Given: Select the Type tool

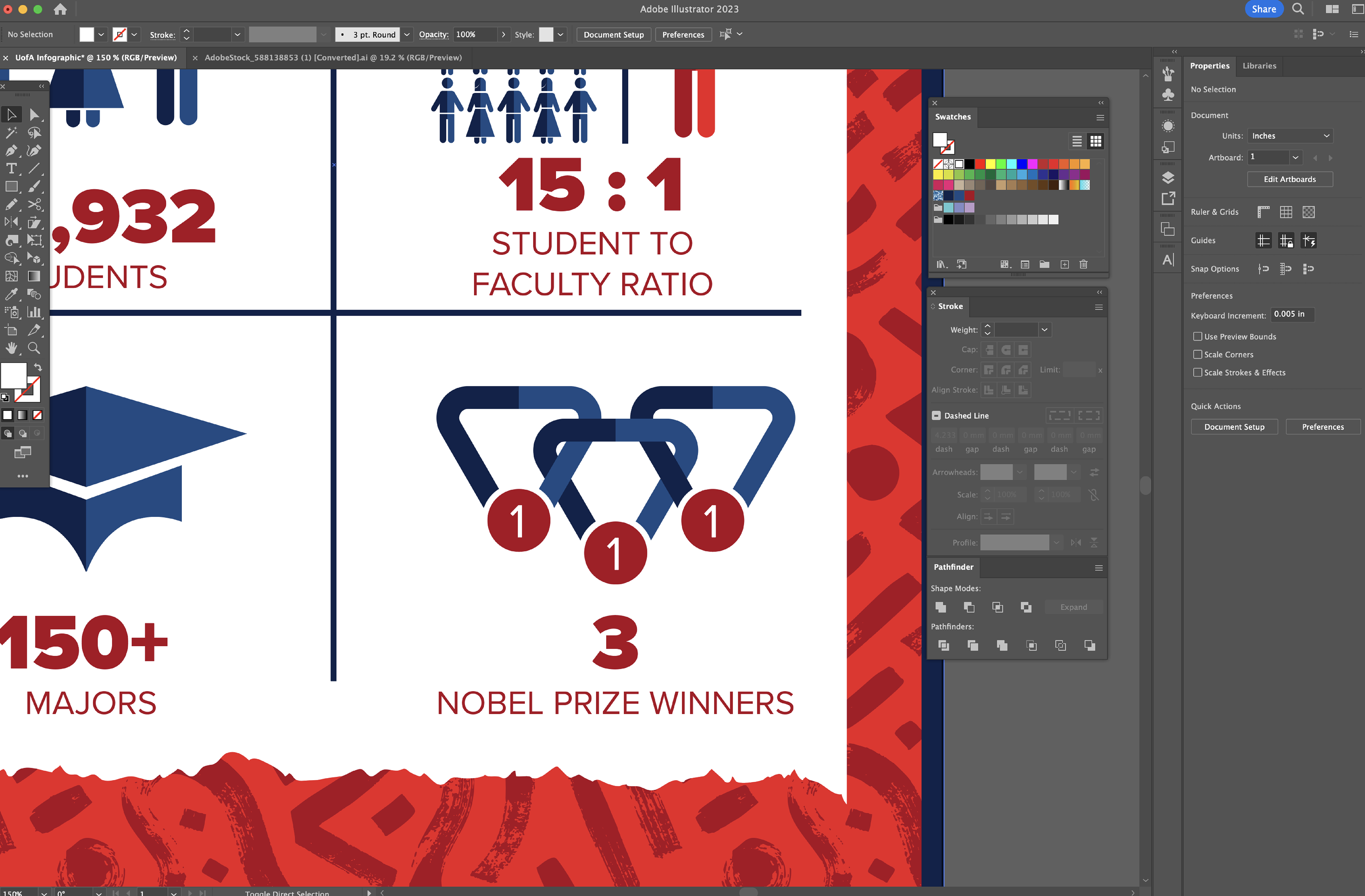Looking at the screenshot, I should point(11,169).
